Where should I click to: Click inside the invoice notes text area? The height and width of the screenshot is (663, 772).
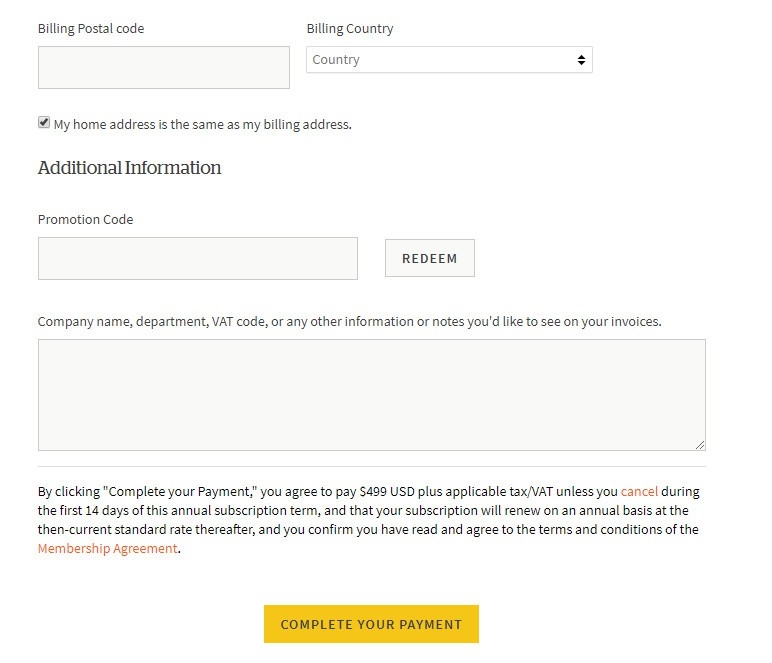[x=371, y=394]
